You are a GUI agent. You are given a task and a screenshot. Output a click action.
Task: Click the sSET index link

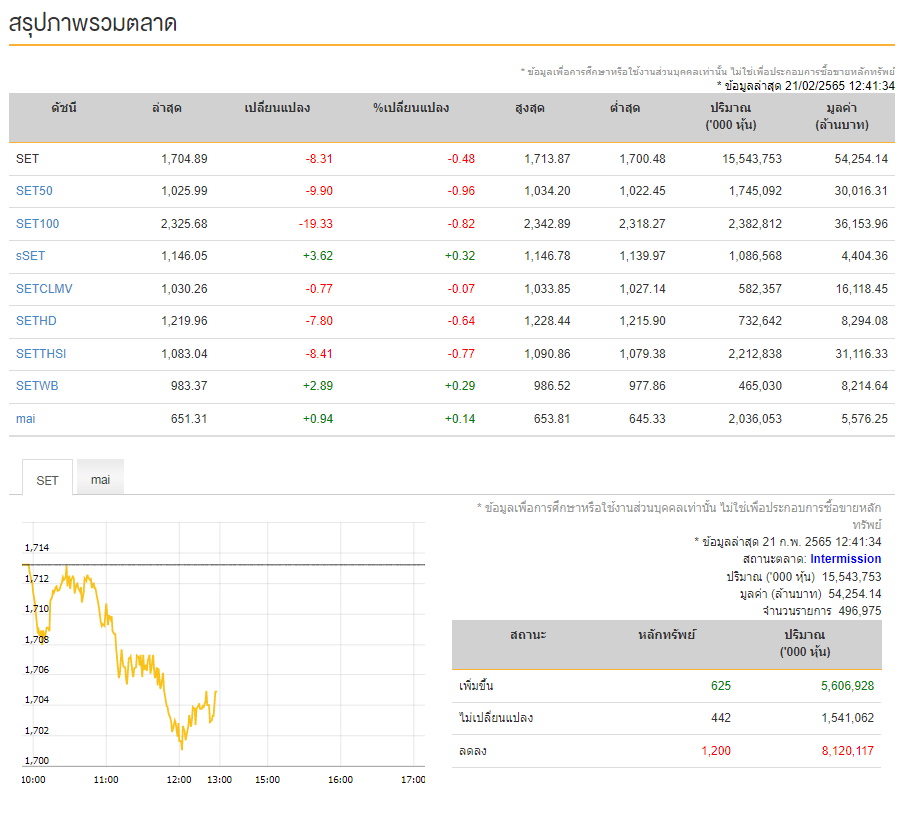(30, 256)
